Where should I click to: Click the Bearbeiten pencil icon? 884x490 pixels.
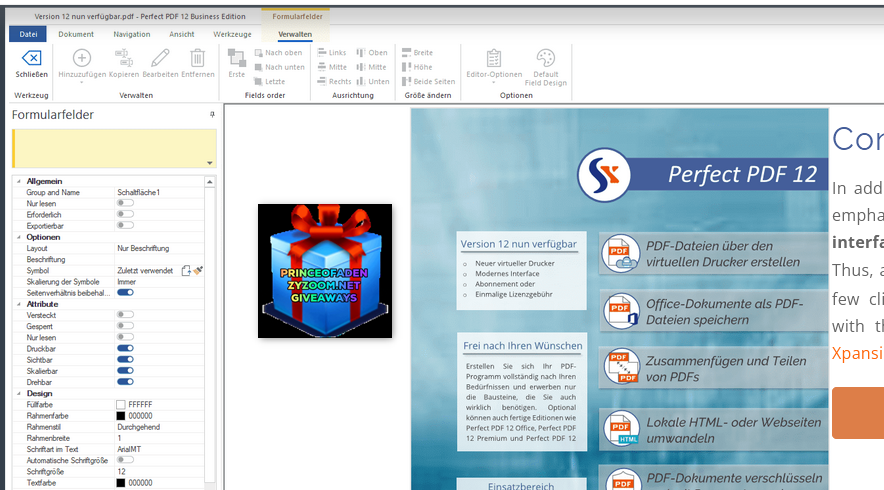click(160, 58)
